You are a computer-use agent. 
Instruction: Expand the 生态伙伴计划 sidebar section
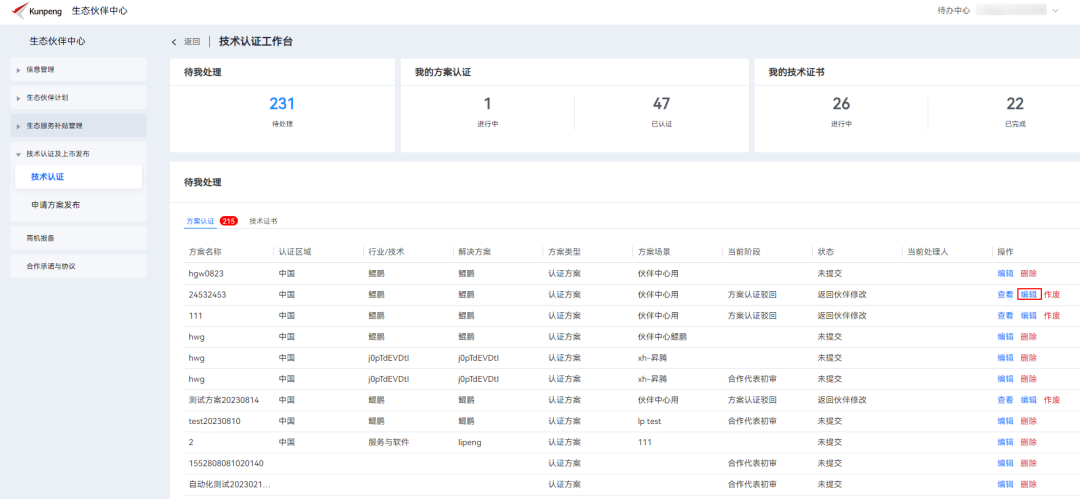(x=79, y=97)
